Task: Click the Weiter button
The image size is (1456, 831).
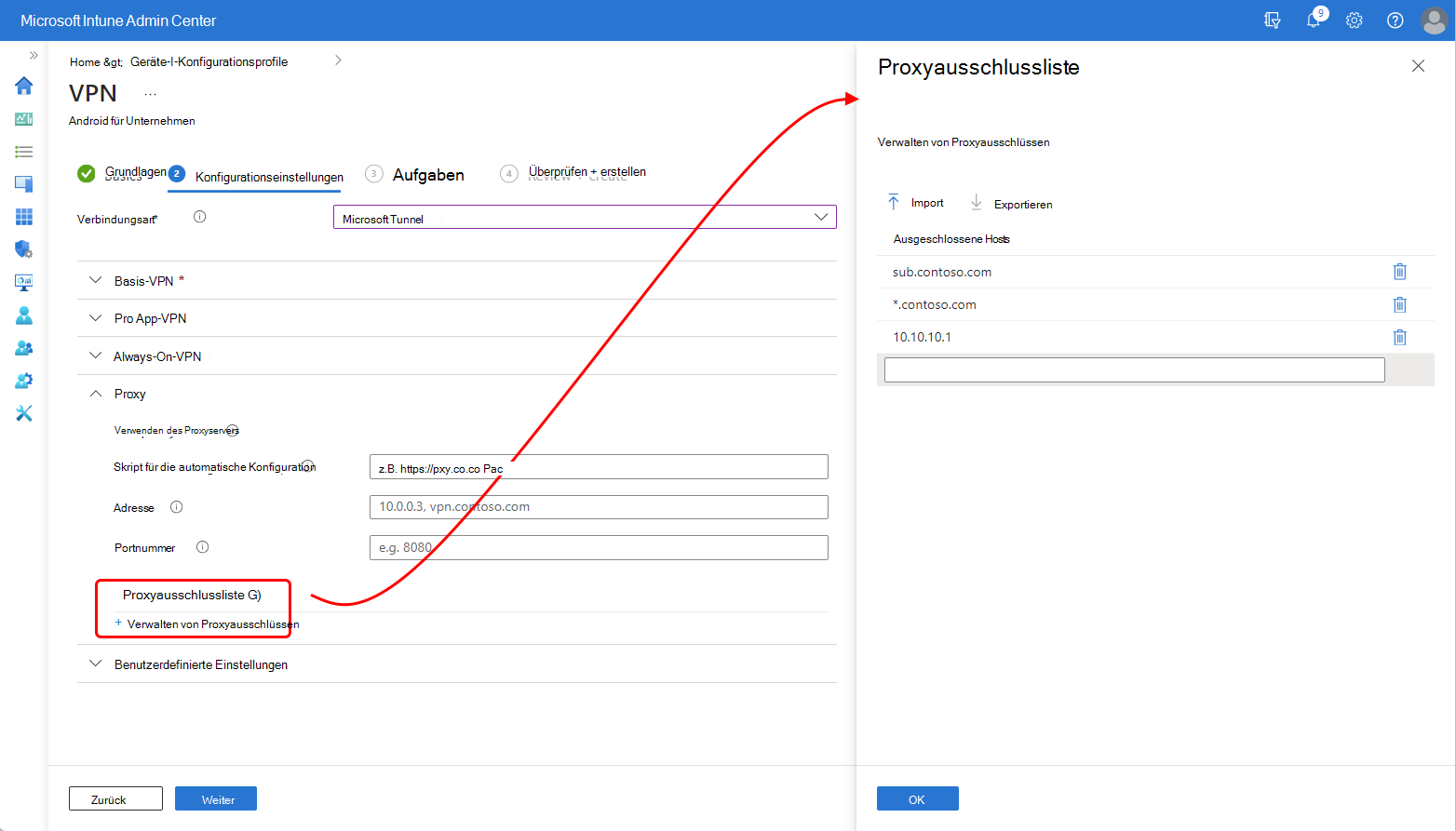Action: click(x=215, y=797)
